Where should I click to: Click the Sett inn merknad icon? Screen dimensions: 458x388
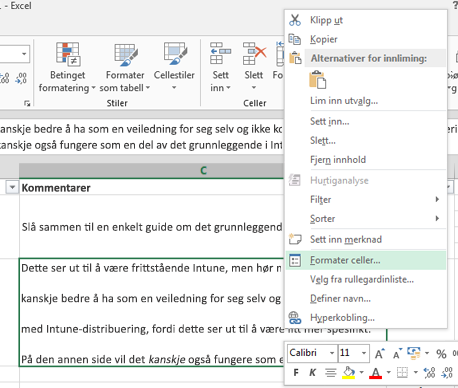(x=295, y=239)
